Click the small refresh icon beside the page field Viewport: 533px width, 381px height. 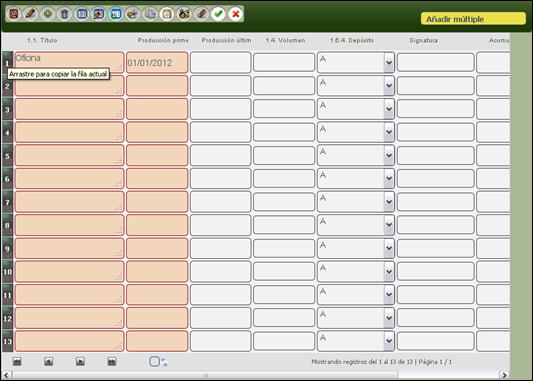pyautogui.click(x=164, y=362)
